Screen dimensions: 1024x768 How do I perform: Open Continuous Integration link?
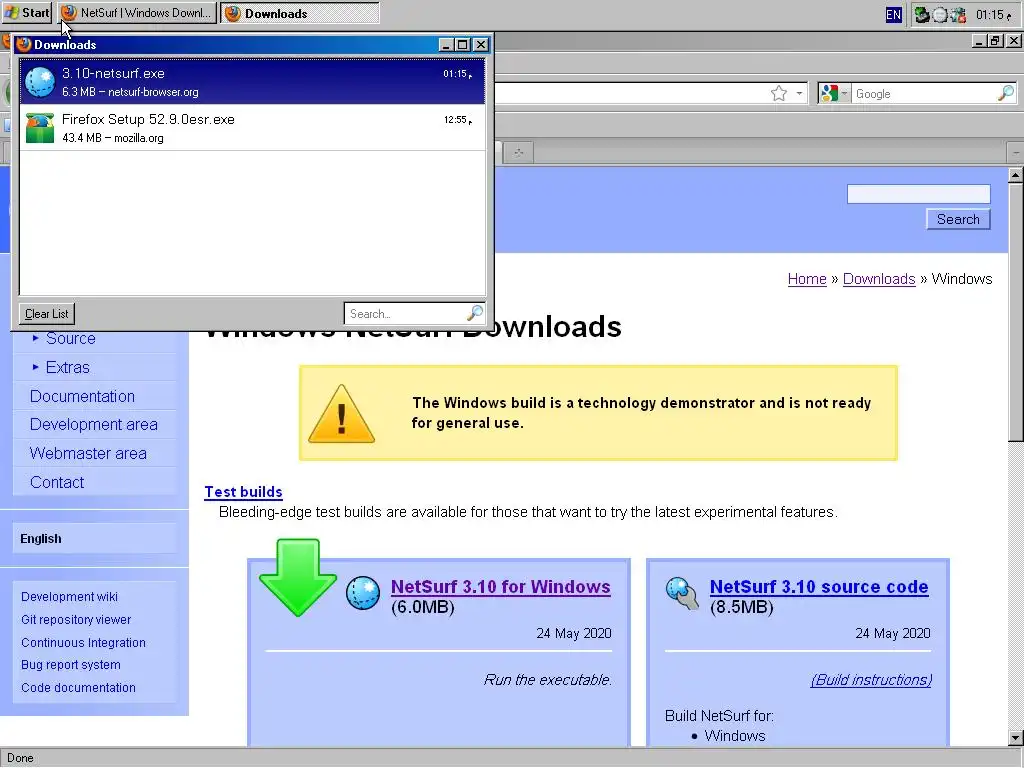coord(83,643)
